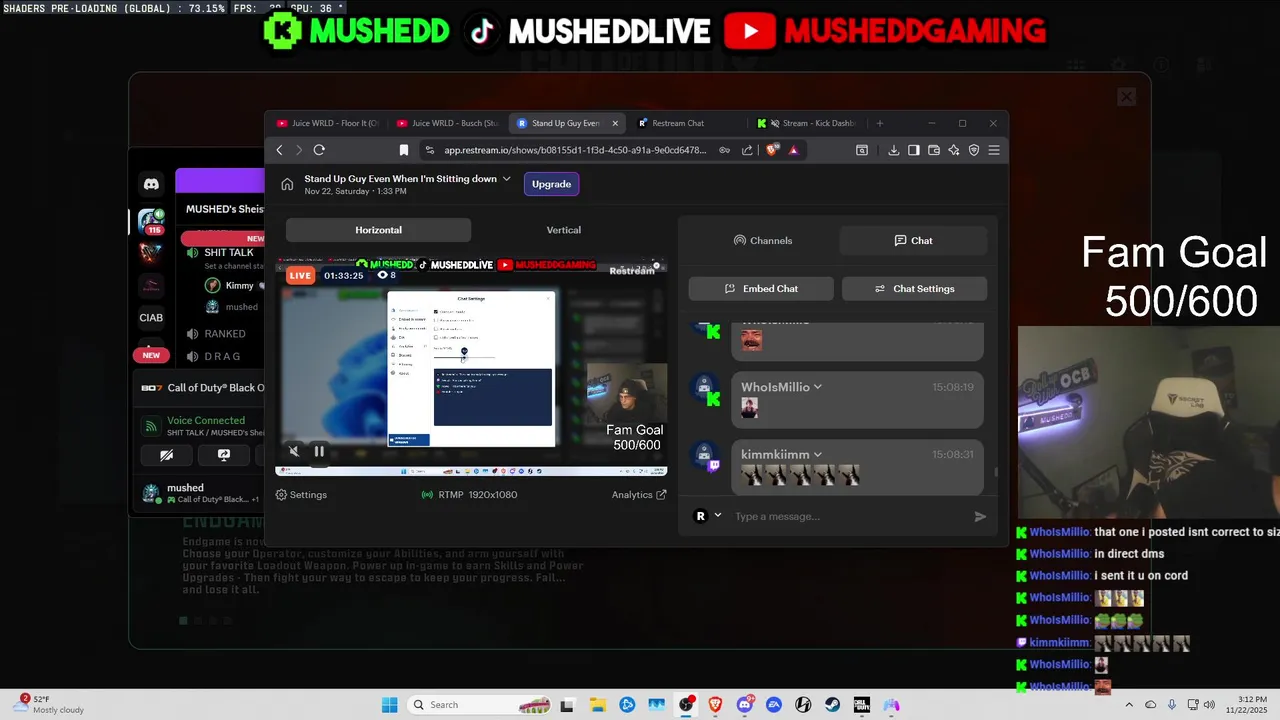Open Brave Wallet icon
The width and height of the screenshot is (1280, 720).
[934, 150]
